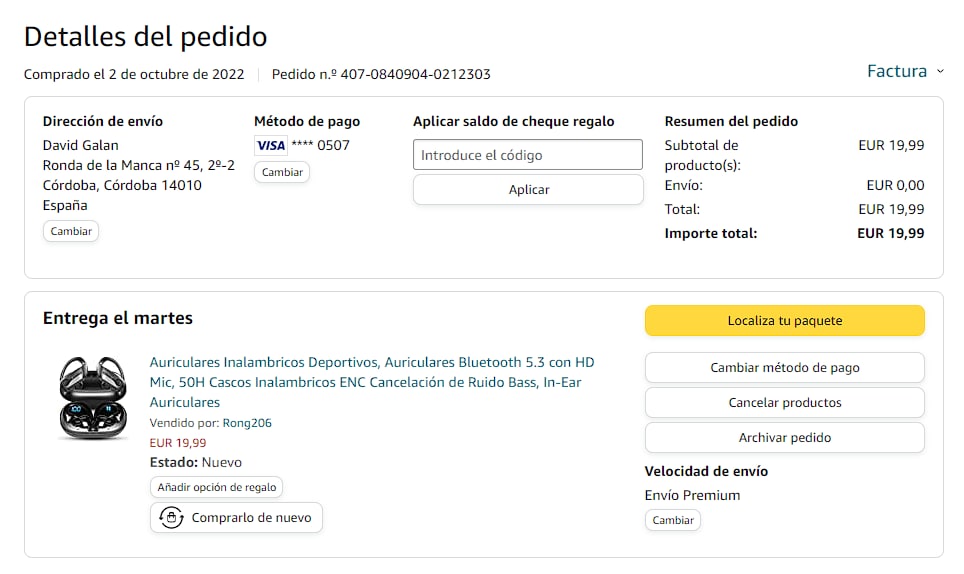Click Cambiar método de pago button
Screen dimensions: 964x574
[784, 368]
